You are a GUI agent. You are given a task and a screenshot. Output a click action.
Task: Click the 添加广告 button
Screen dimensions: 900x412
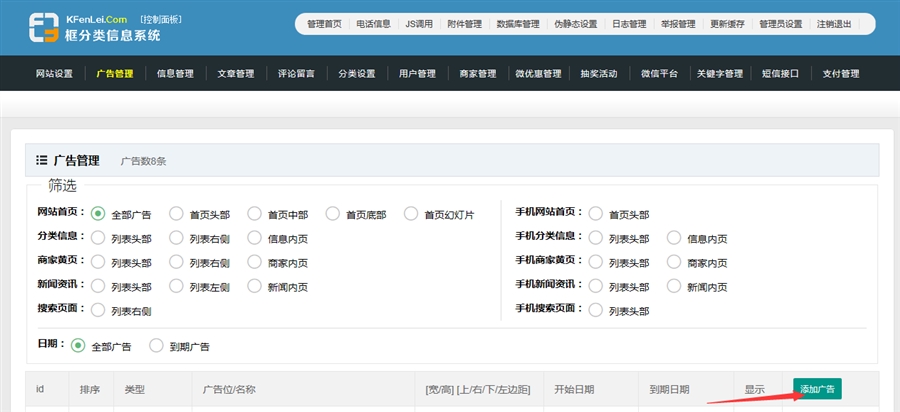pos(818,389)
